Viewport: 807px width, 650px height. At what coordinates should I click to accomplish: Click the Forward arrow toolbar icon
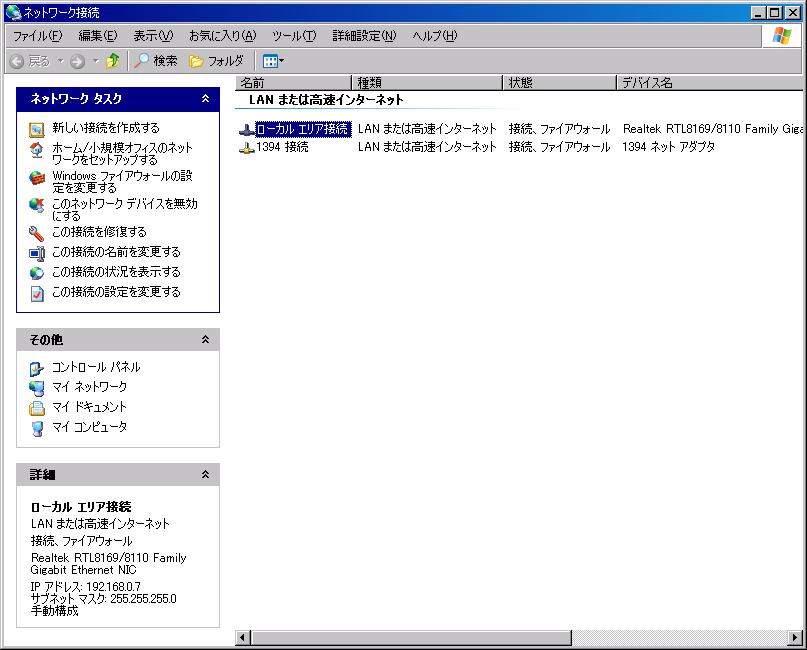coord(77,62)
